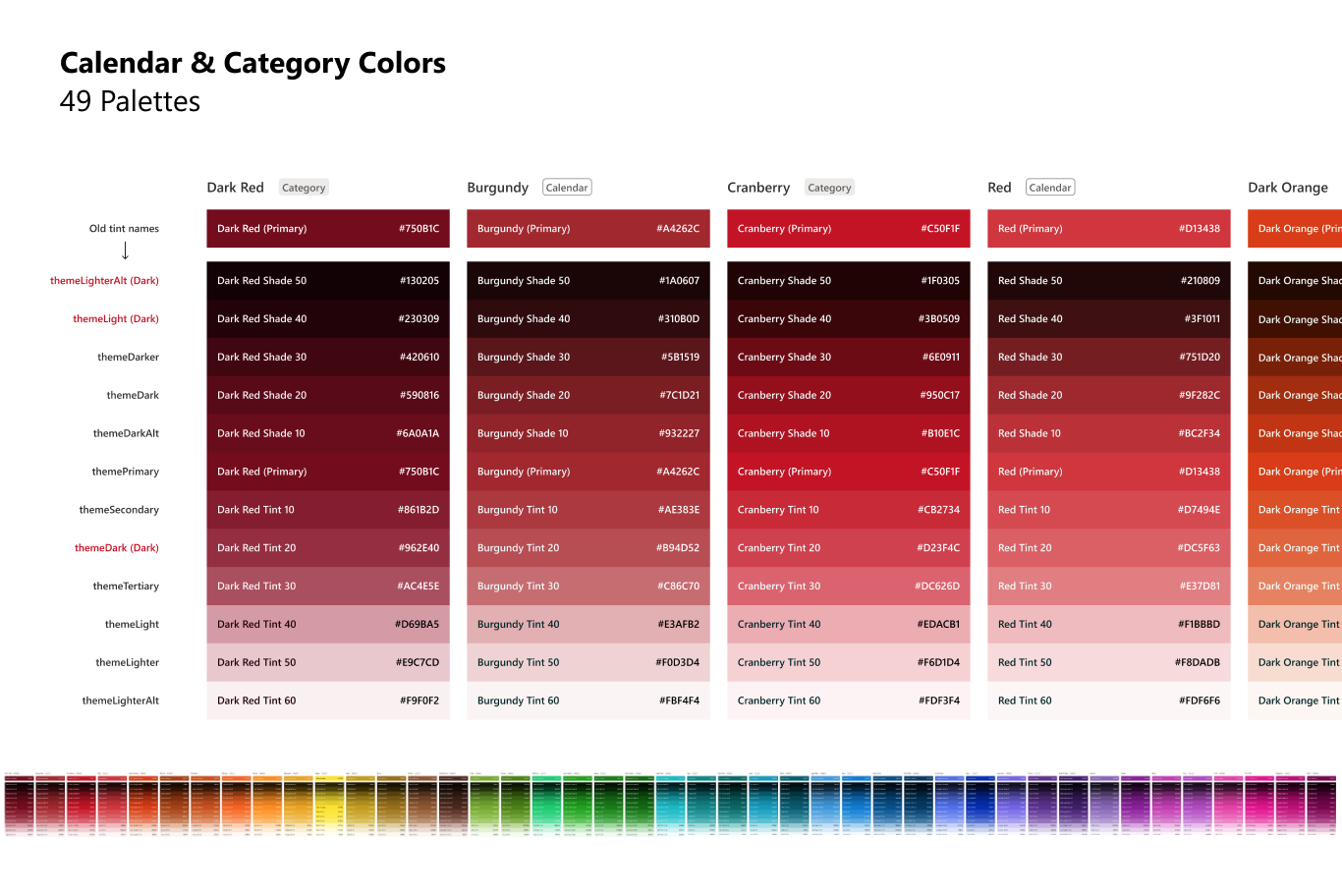The image size is (1342, 896).
Task: Click the Cranberry Category tag
Action: pos(829,188)
